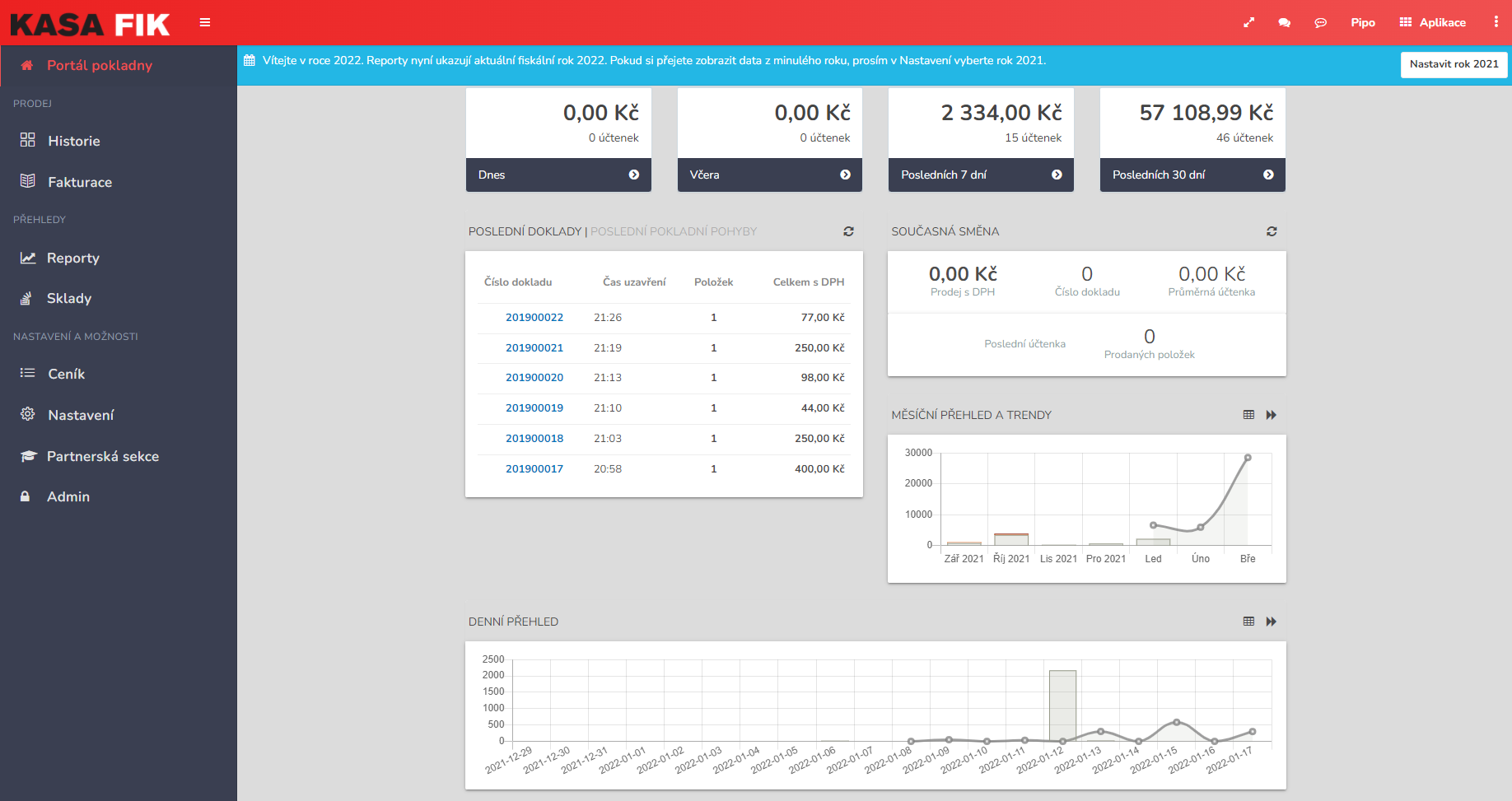Open document 201900022 link

point(534,318)
